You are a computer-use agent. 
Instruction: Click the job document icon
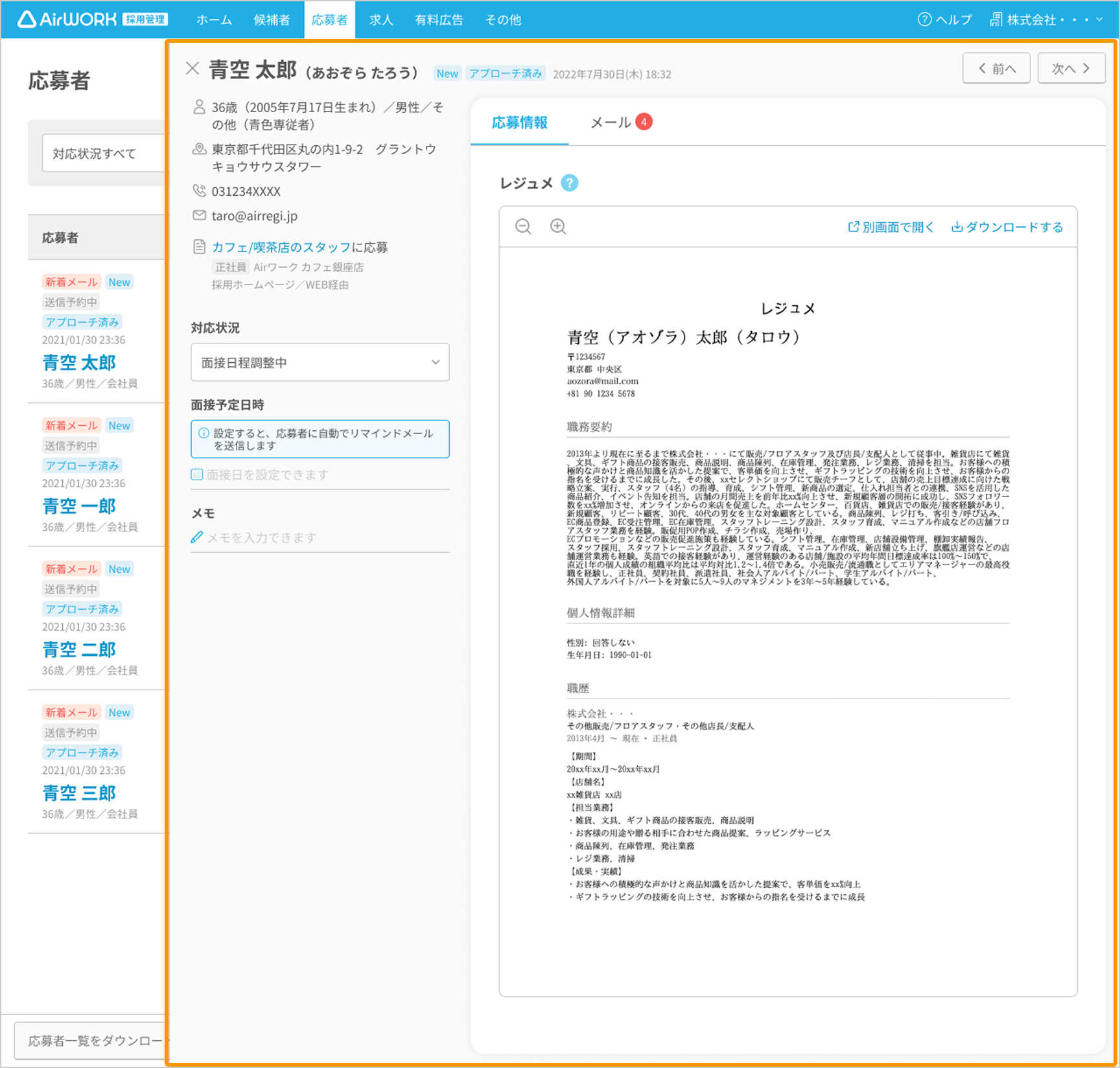(x=200, y=247)
